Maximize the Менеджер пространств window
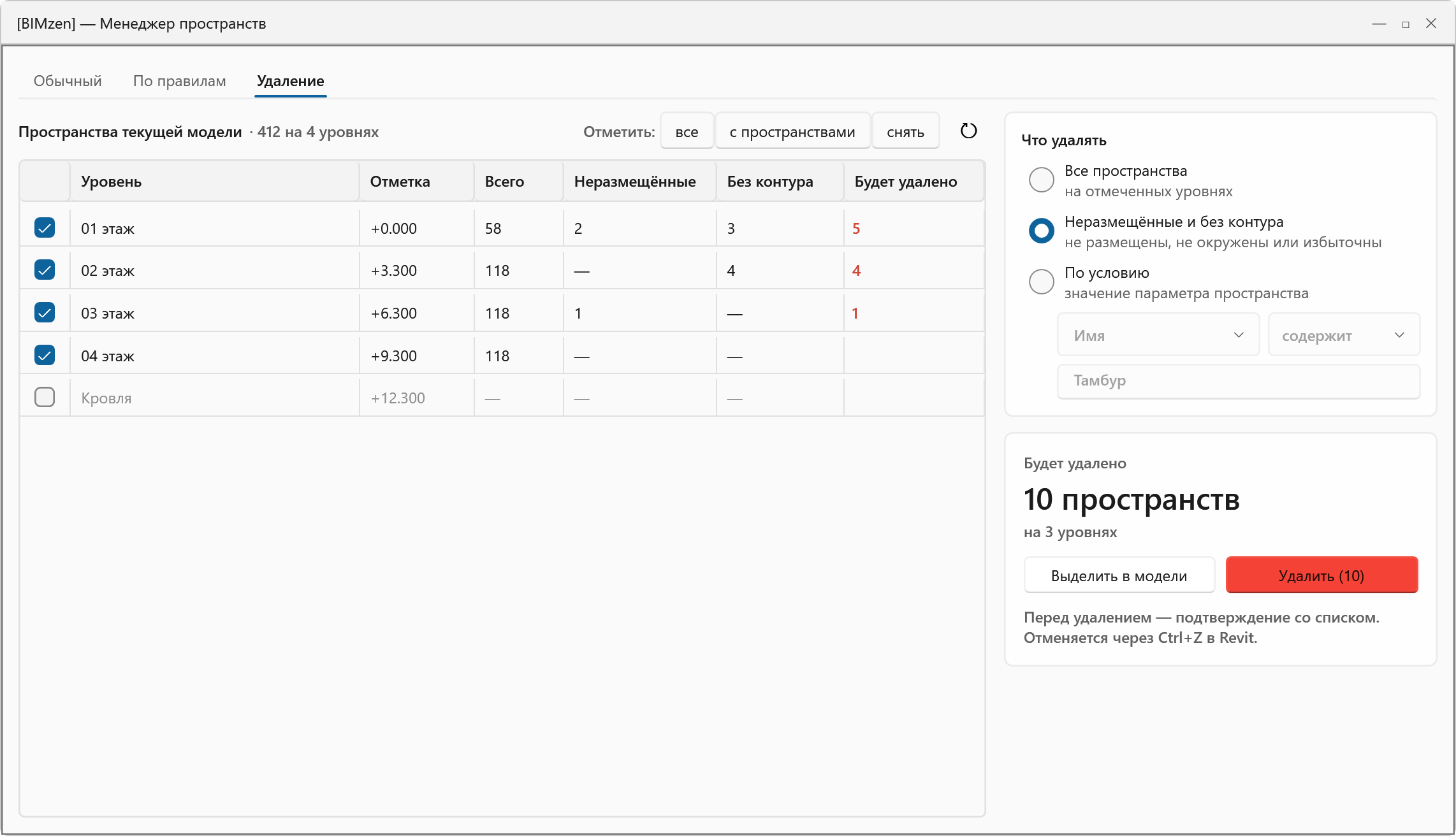 1406,24
